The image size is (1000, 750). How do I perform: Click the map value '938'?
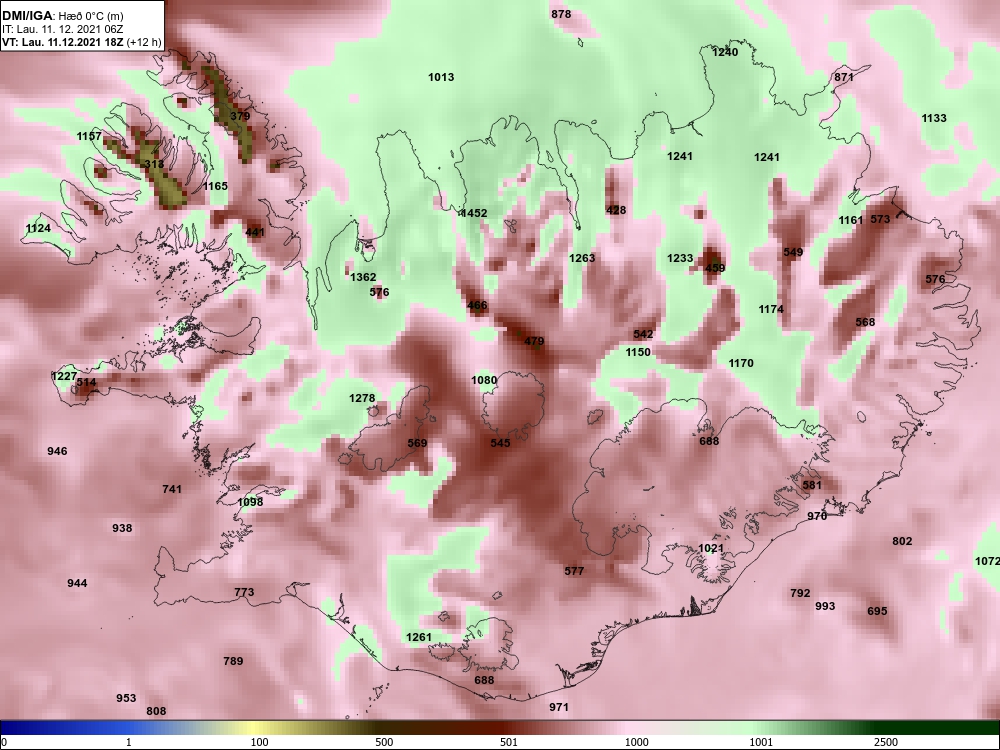coord(122,529)
